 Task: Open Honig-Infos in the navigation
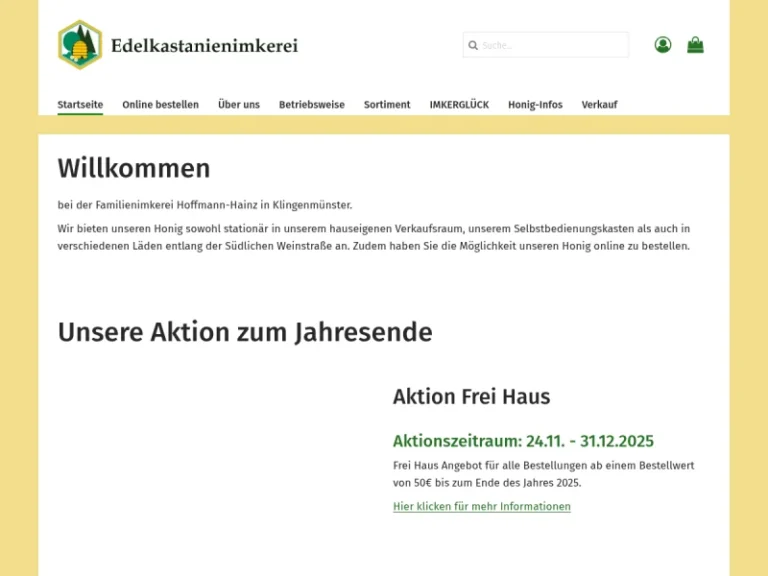tap(535, 104)
